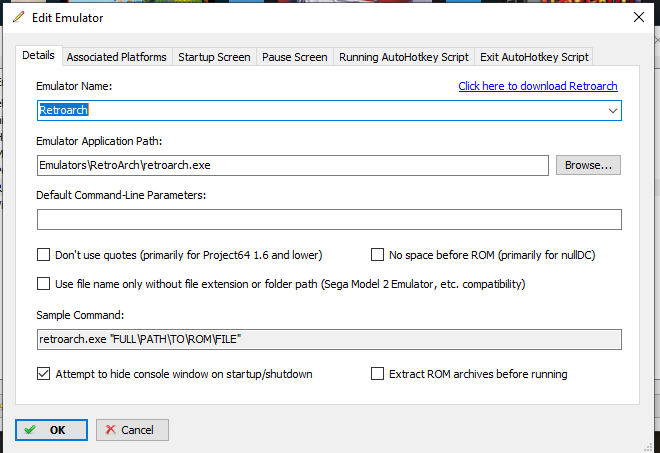Select the Pause Screen tab
Image resolution: width=660 pixels, height=453 pixels.
294,57
